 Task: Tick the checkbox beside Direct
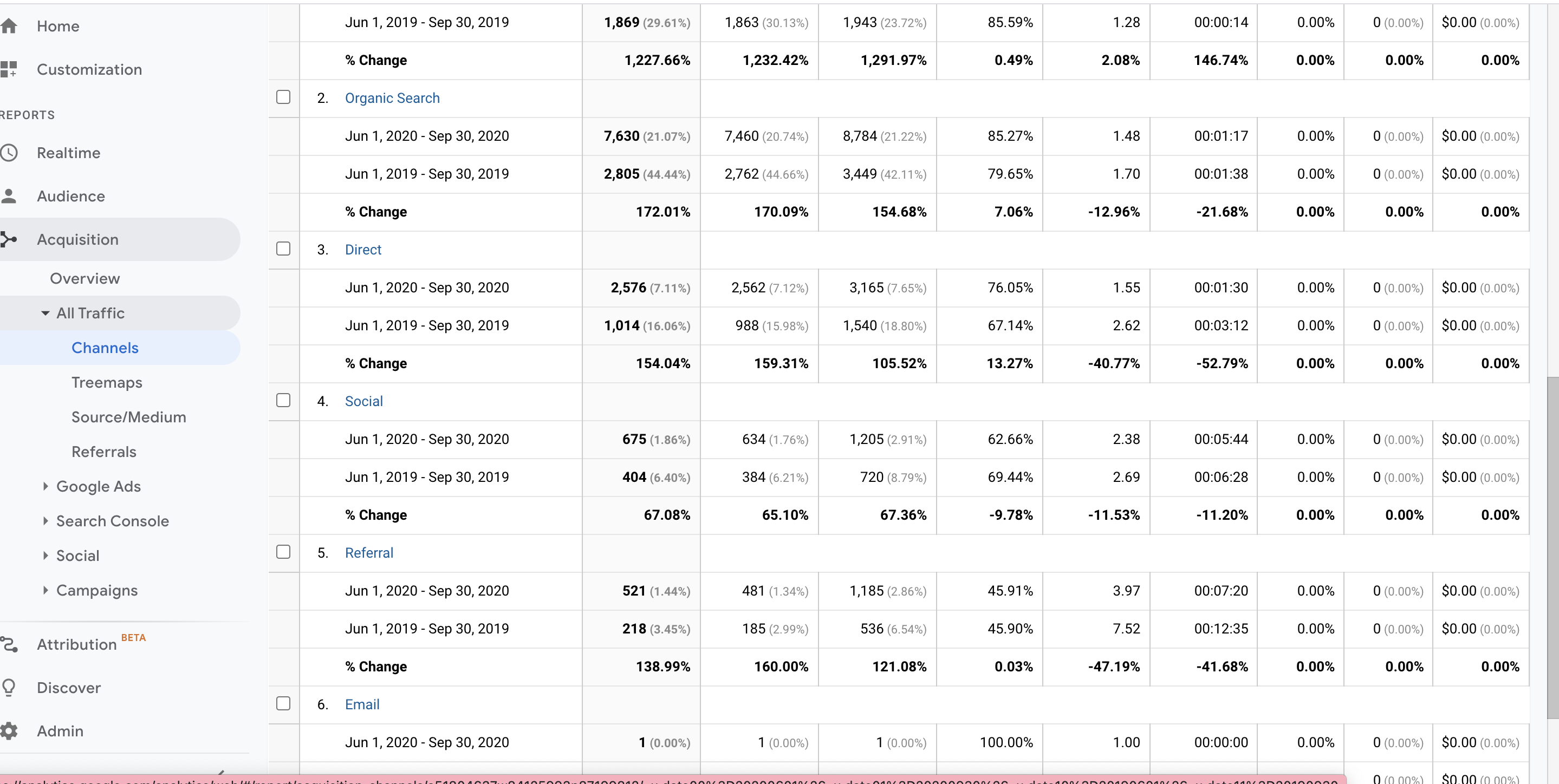(283, 249)
